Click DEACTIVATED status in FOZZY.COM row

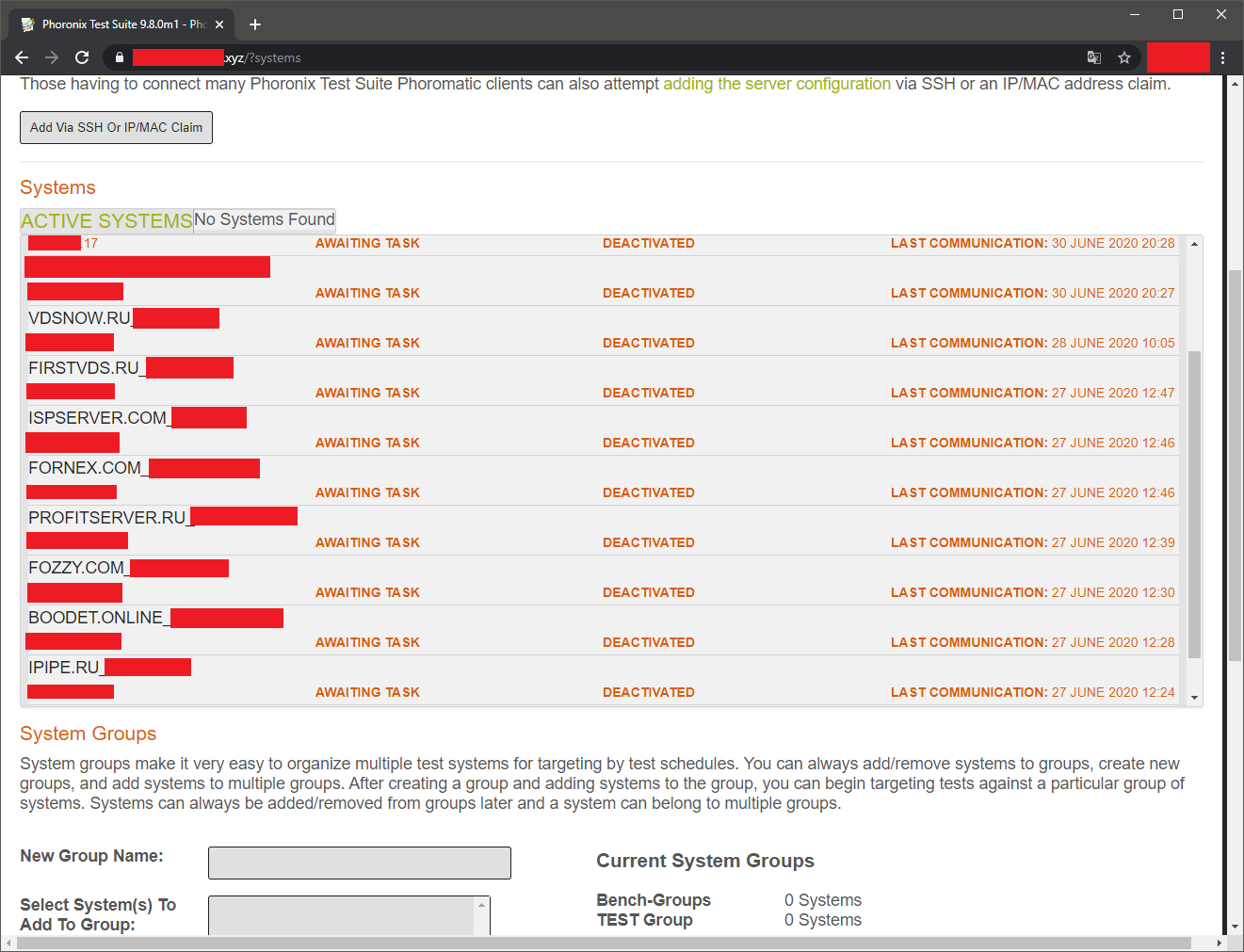[649, 592]
